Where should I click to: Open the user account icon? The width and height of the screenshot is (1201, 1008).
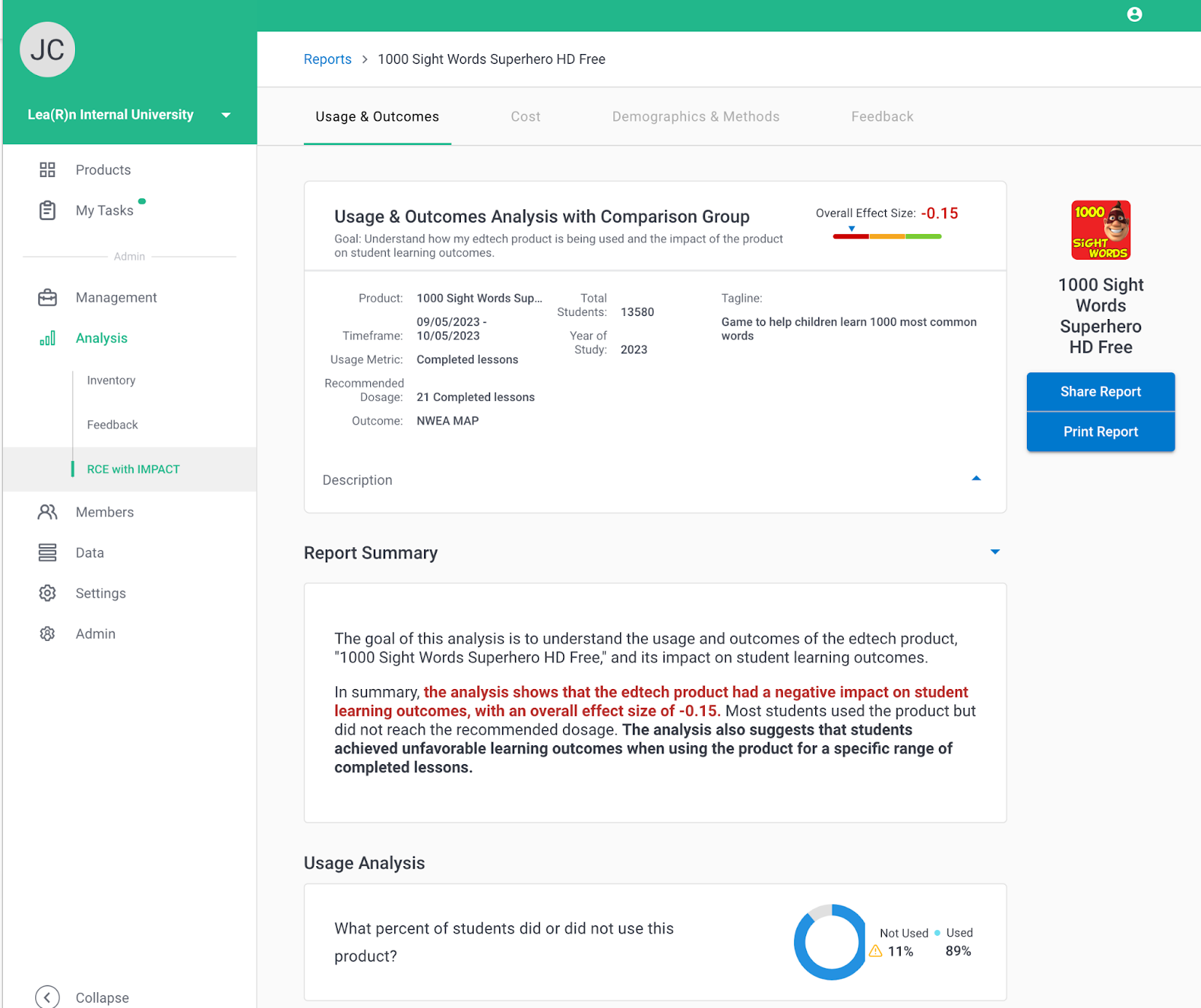point(1134,14)
